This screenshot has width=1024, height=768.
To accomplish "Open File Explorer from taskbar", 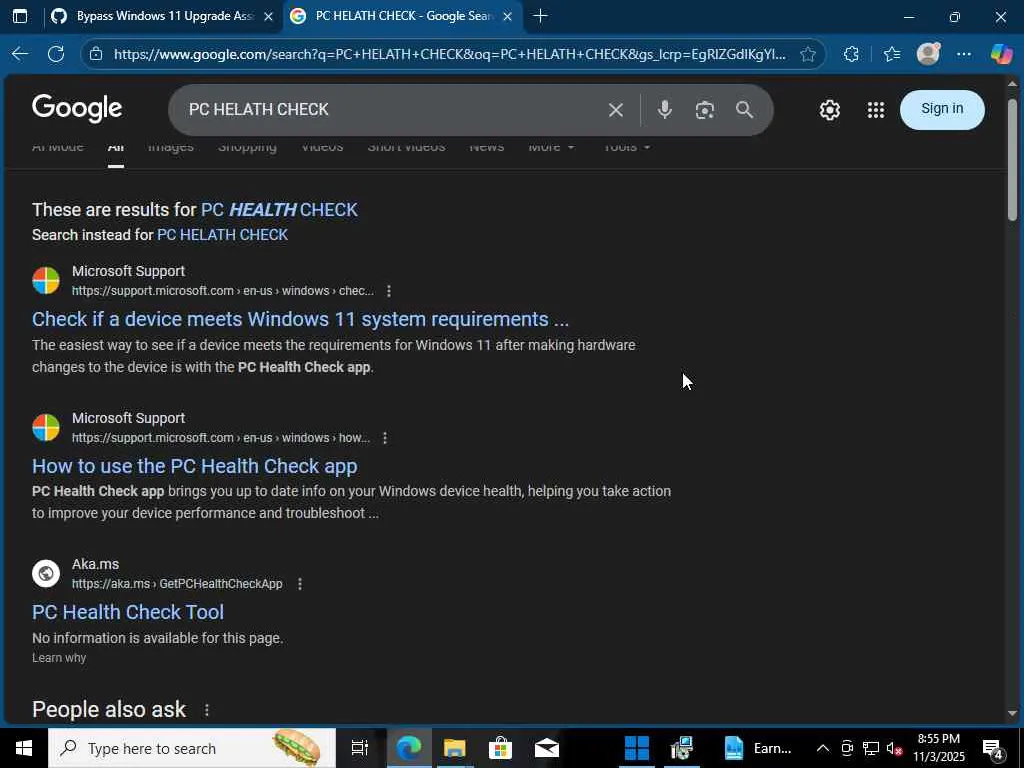I will [x=455, y=748].
